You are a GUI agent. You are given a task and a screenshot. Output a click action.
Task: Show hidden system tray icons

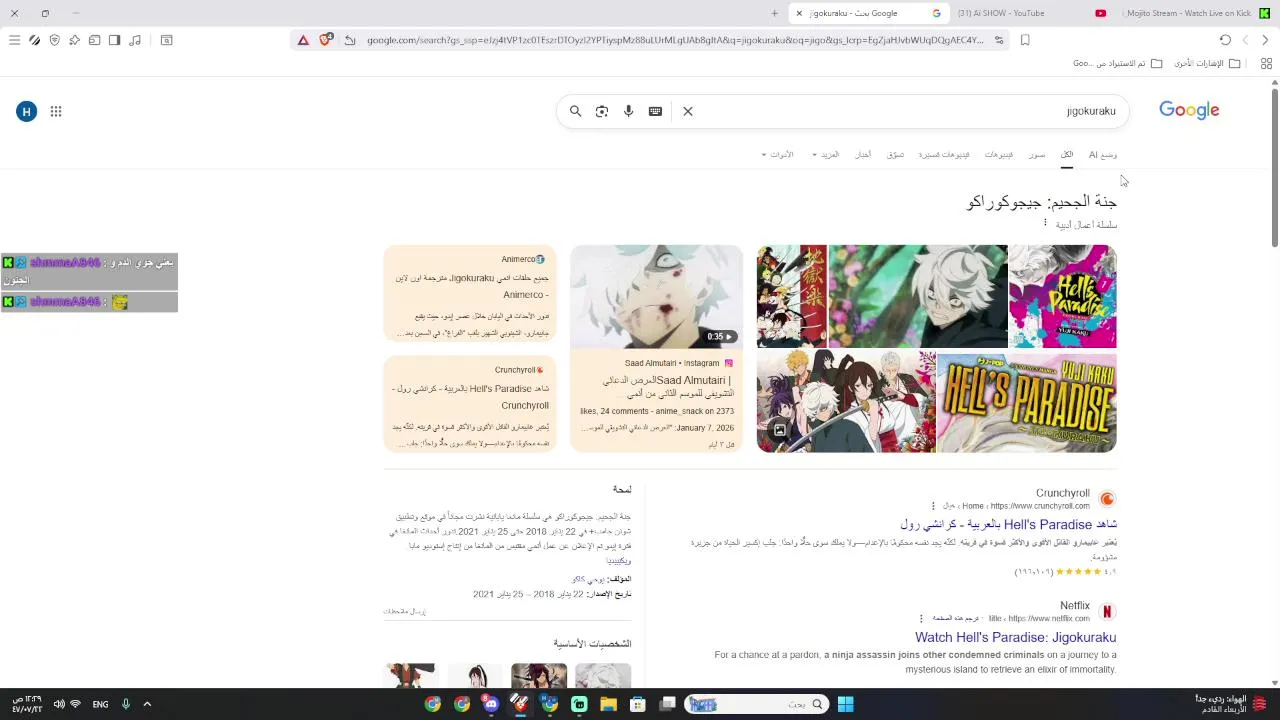(x=147, y=704)
